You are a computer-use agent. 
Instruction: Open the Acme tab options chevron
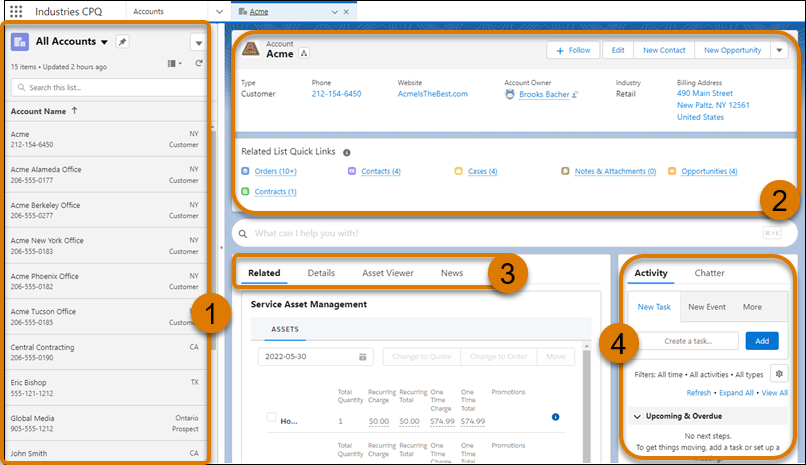pos(335,12)
